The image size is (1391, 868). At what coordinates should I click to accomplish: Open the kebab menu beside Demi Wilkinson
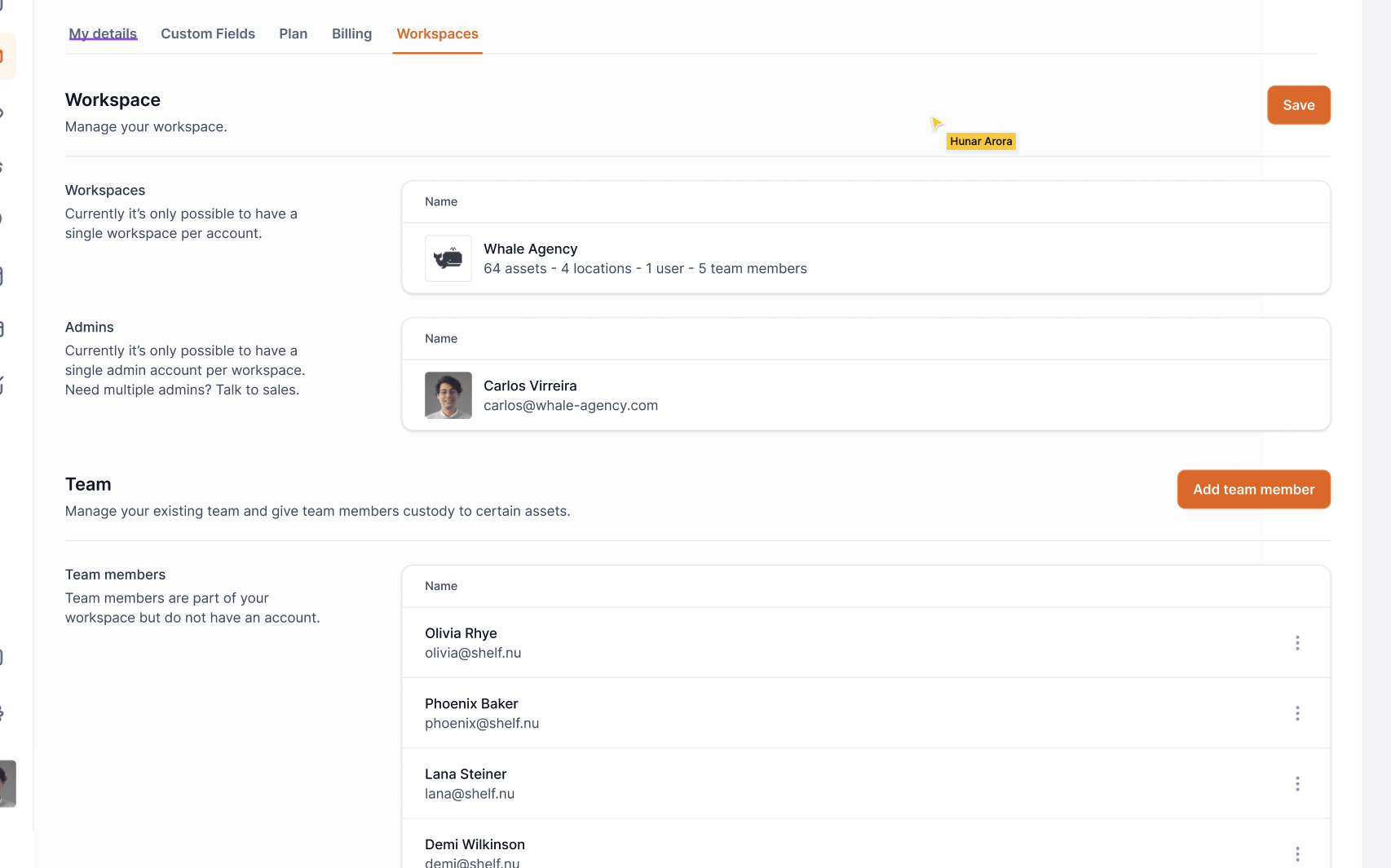point(1297,853)
